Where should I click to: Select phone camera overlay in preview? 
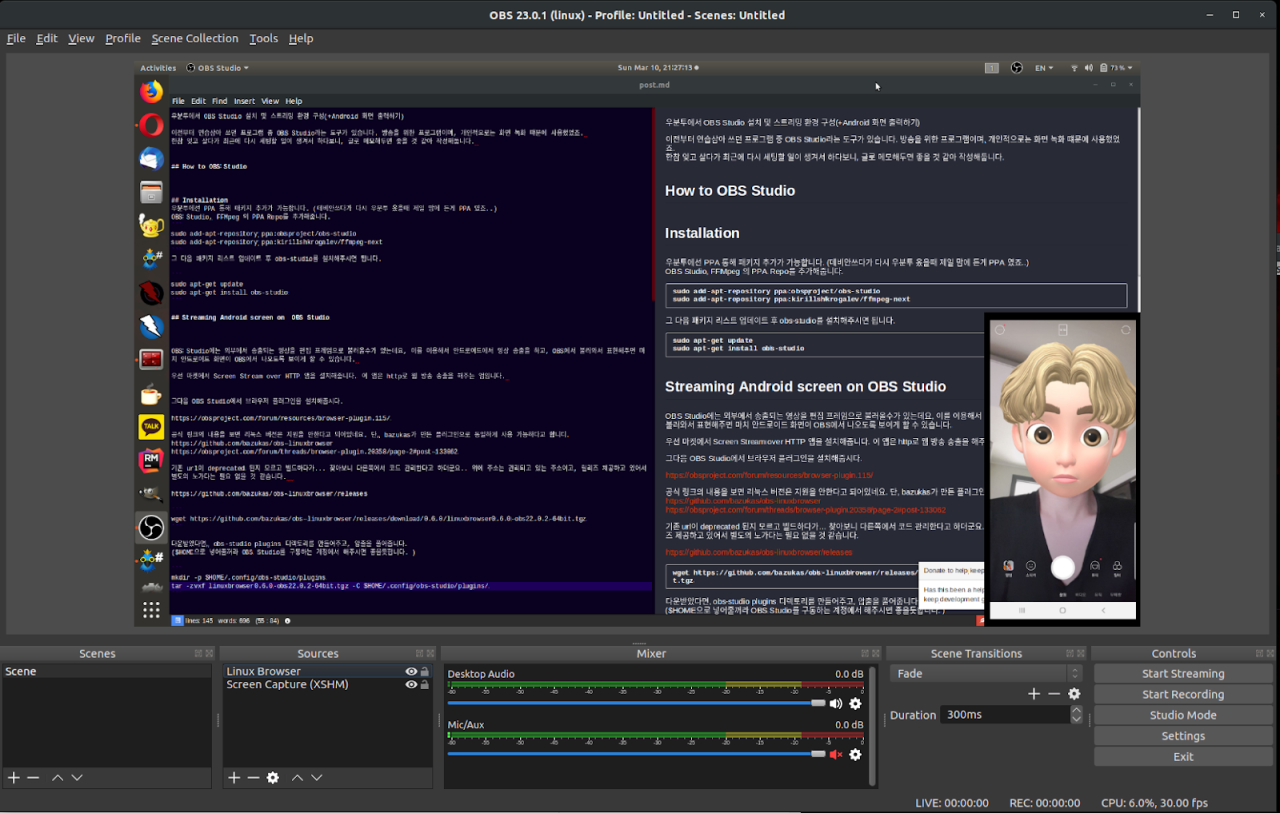click(1062, 469)
